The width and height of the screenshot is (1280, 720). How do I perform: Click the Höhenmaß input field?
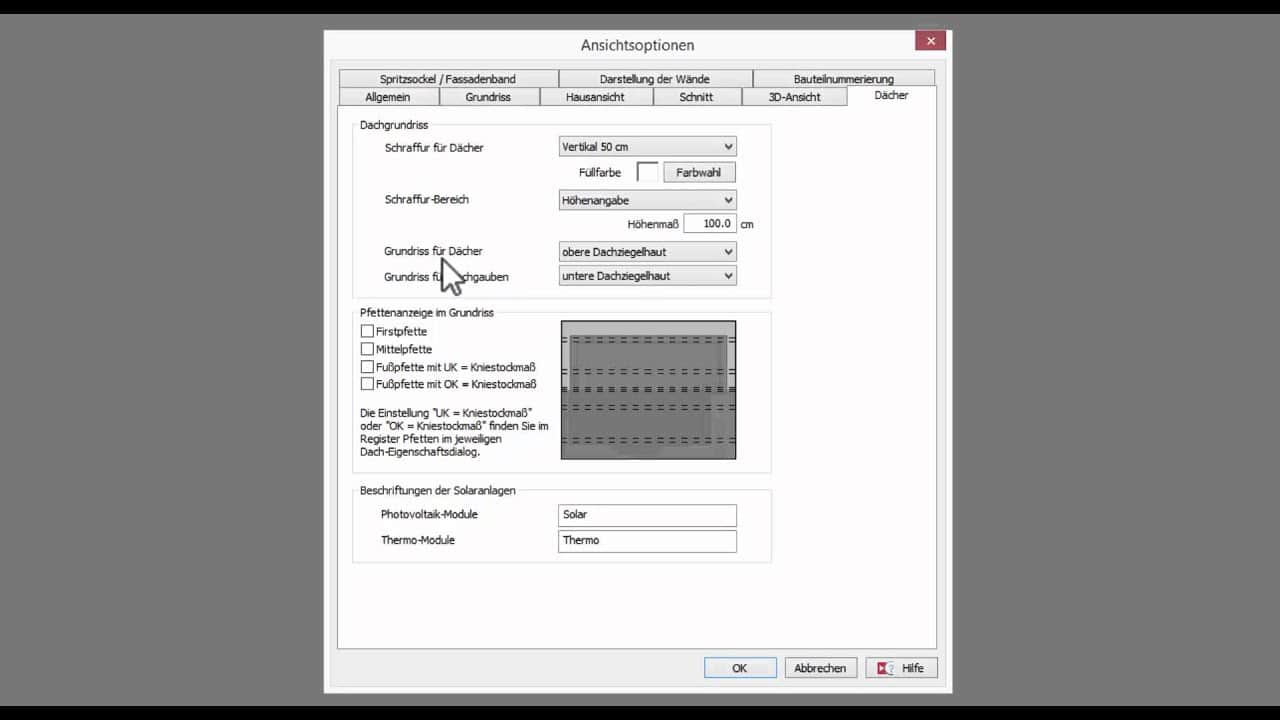pyautogui.click(x=710, y=224)
